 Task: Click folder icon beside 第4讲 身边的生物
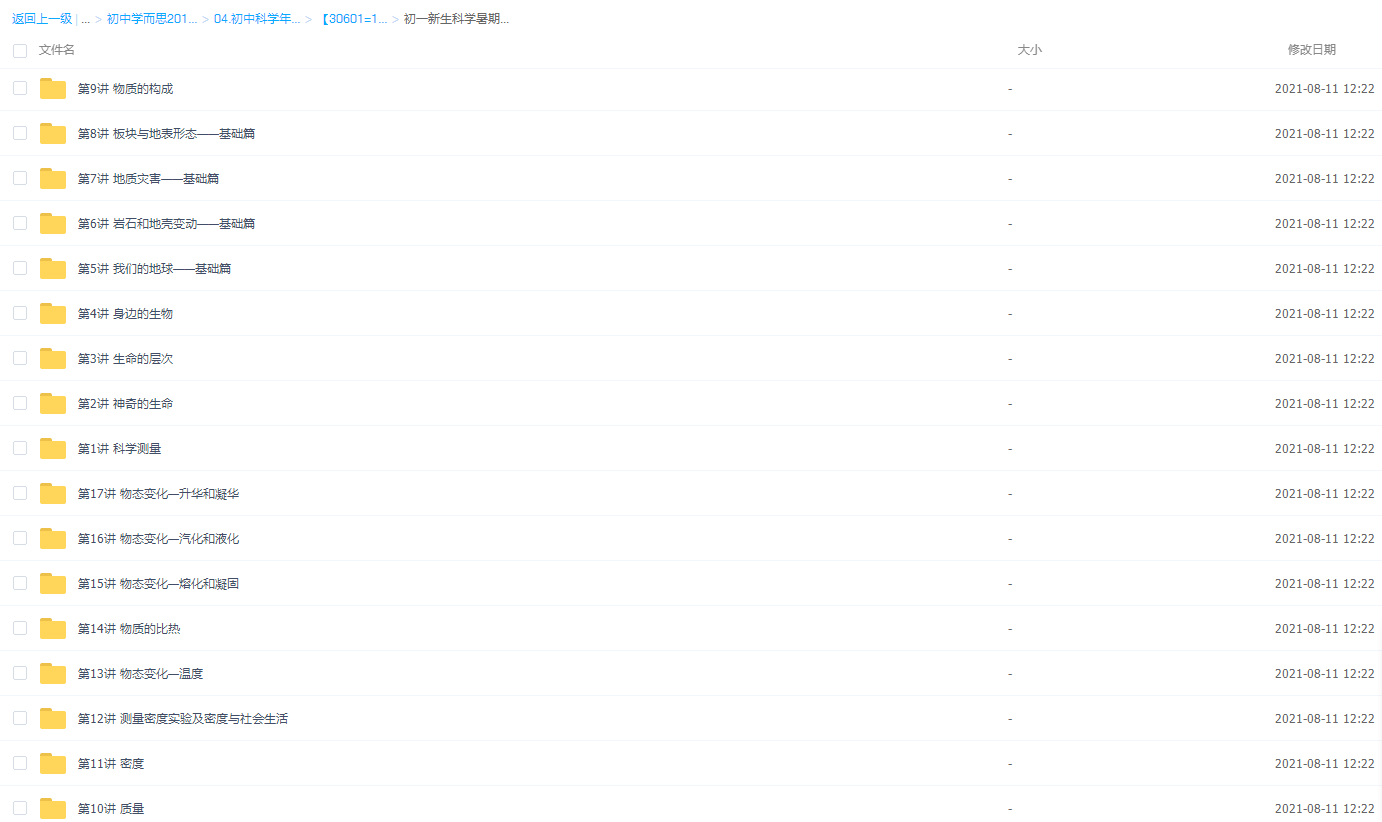coord(53,314)
